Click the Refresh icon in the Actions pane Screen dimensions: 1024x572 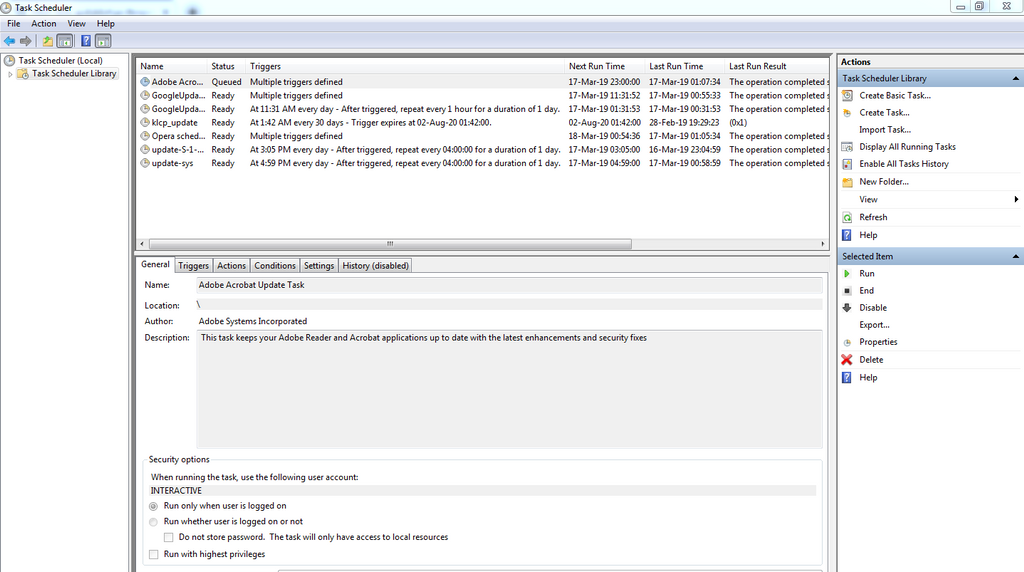pos(847,217)
